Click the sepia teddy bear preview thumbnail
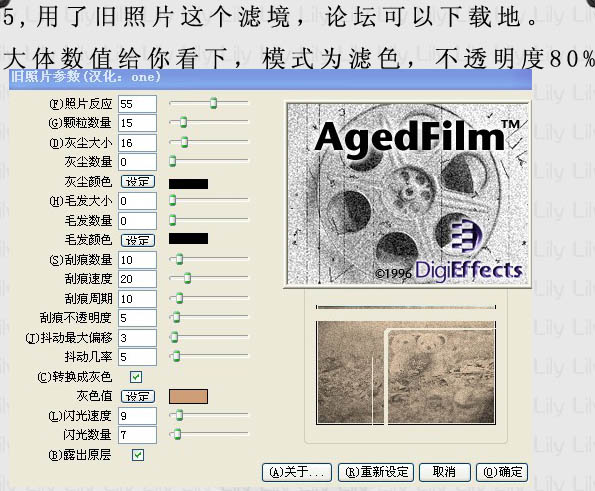 (406, 373)
